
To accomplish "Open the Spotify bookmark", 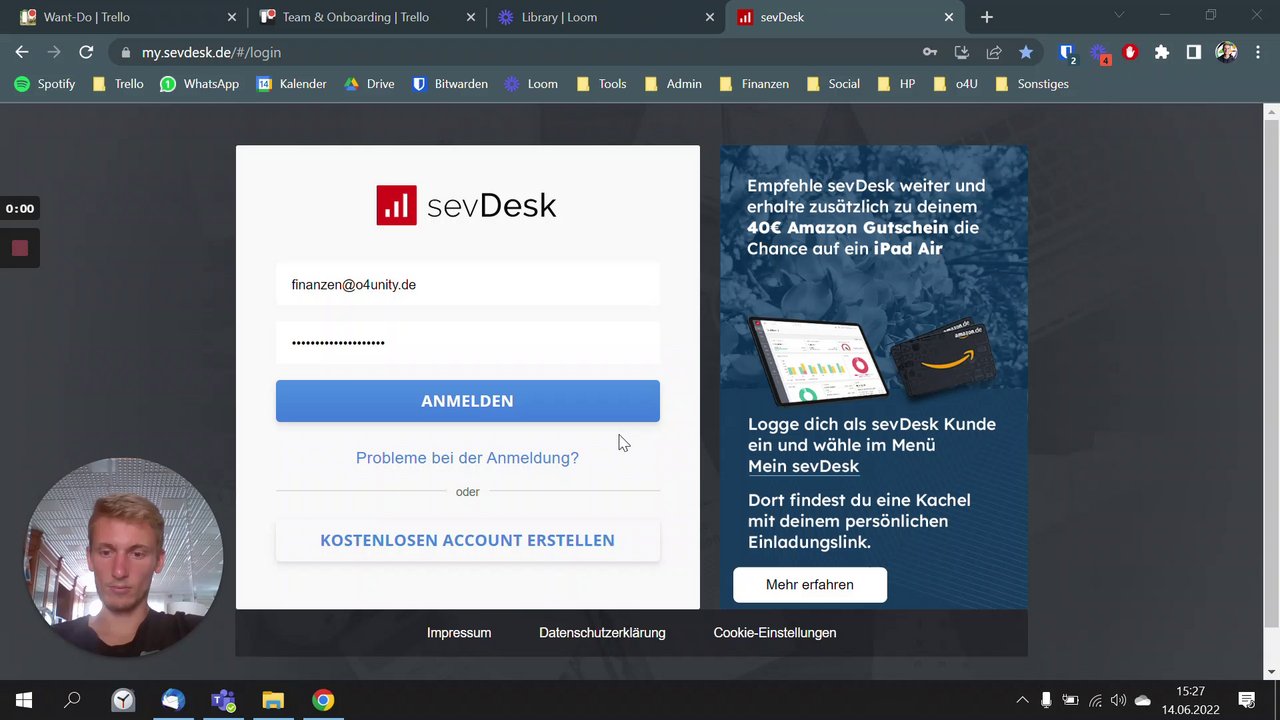I will (45, 84).
